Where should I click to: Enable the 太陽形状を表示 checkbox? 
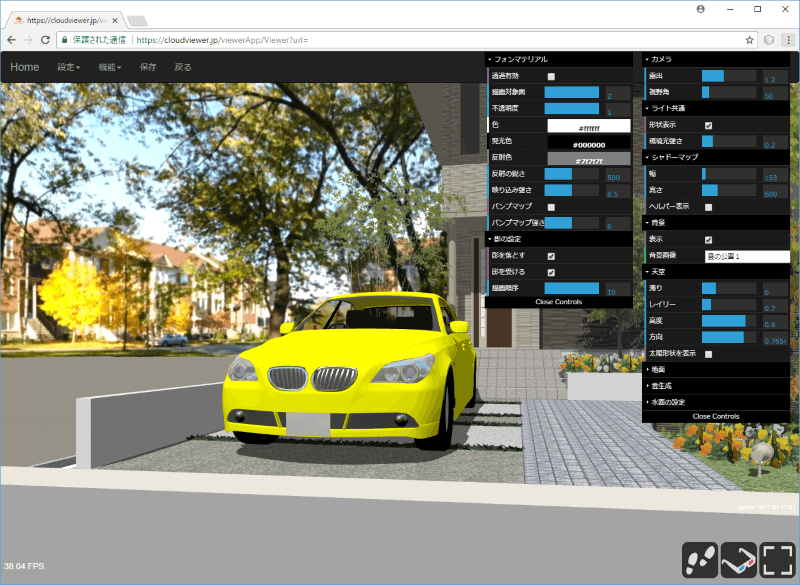pos(708,354)
